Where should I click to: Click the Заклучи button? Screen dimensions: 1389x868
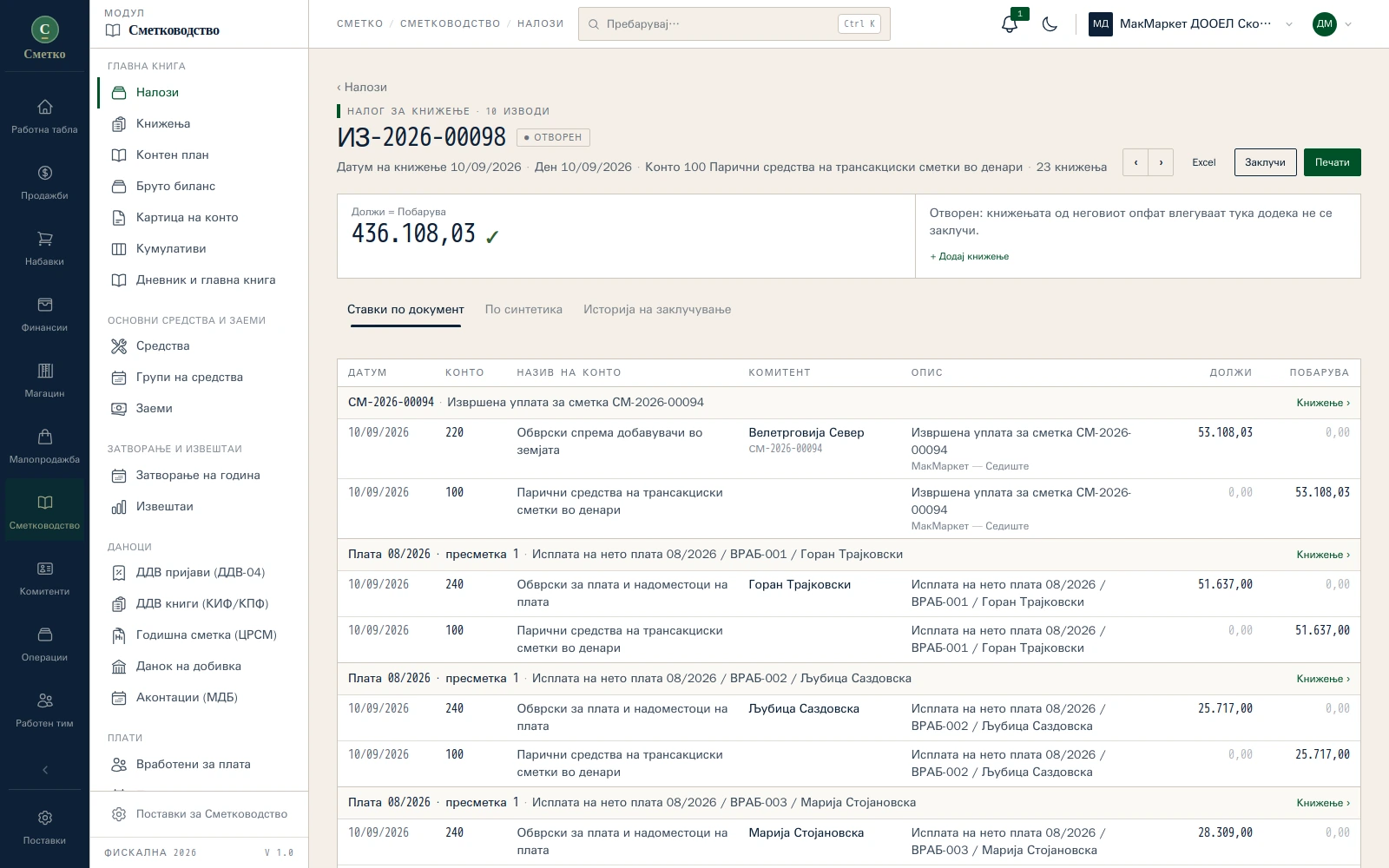pos(1265,162)
